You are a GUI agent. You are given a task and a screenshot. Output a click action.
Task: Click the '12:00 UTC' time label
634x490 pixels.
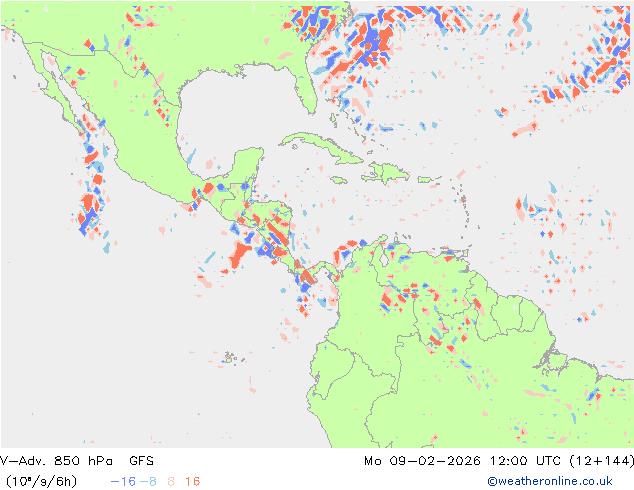pos(525,461)
